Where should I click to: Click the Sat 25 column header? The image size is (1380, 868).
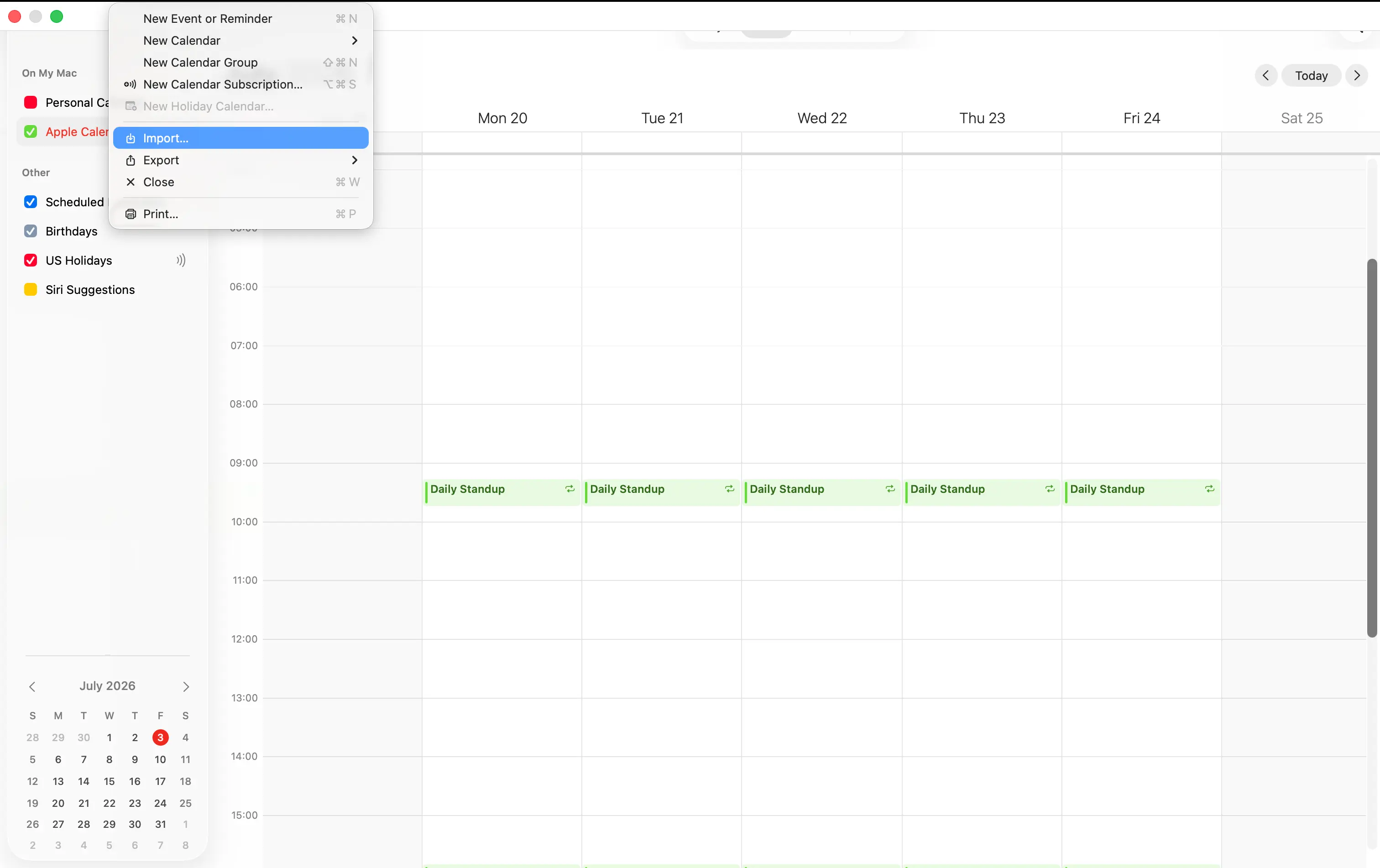(1302, 118)
